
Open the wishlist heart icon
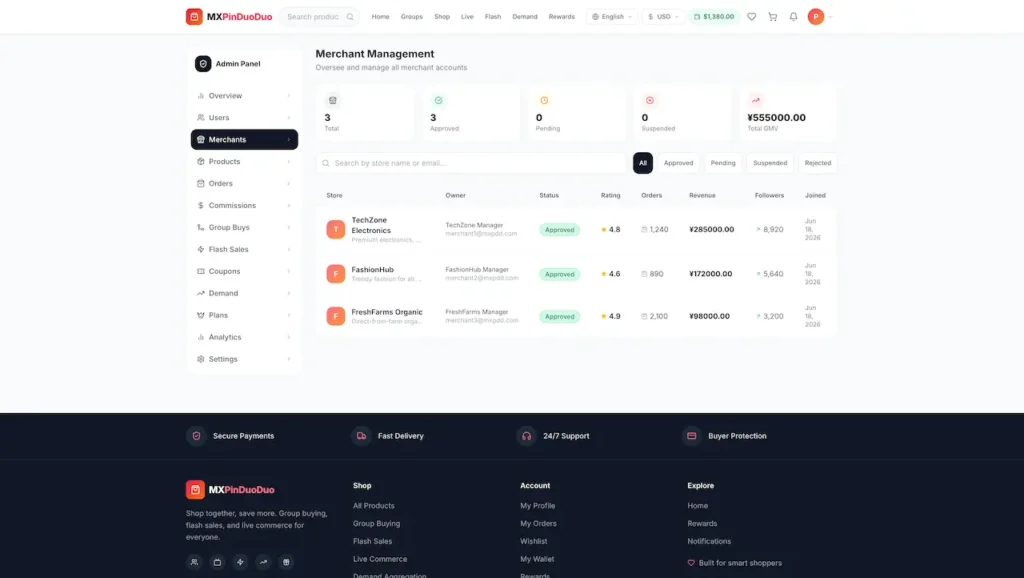[752, 16]
